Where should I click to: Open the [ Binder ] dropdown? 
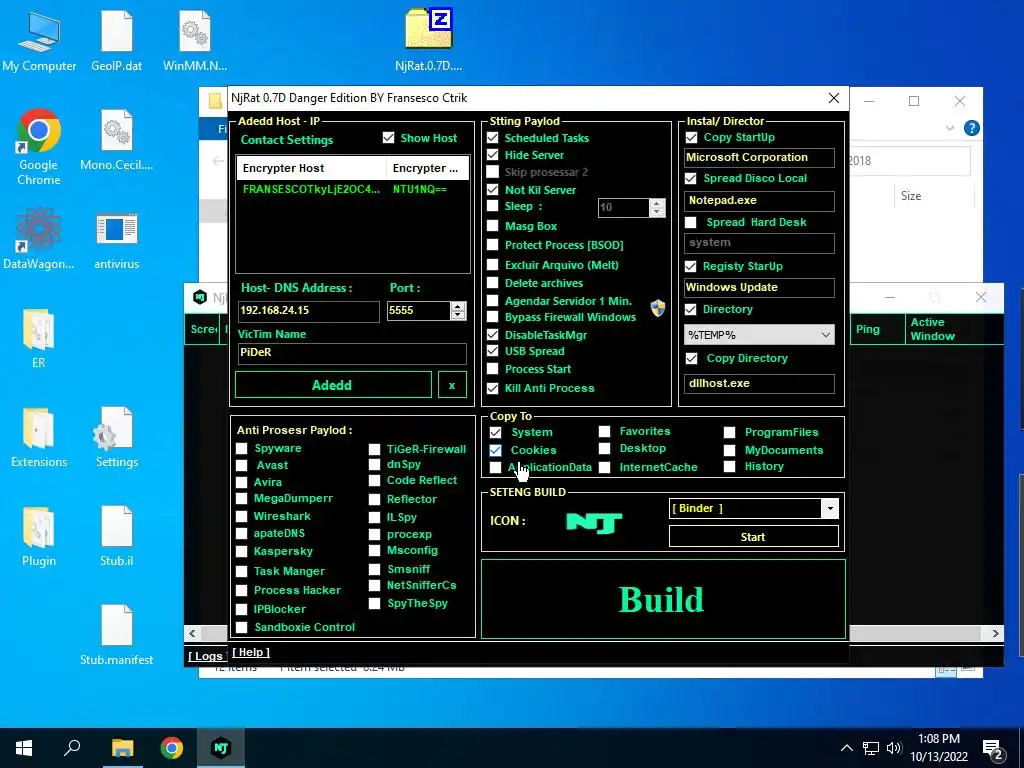tap(829, 508)
